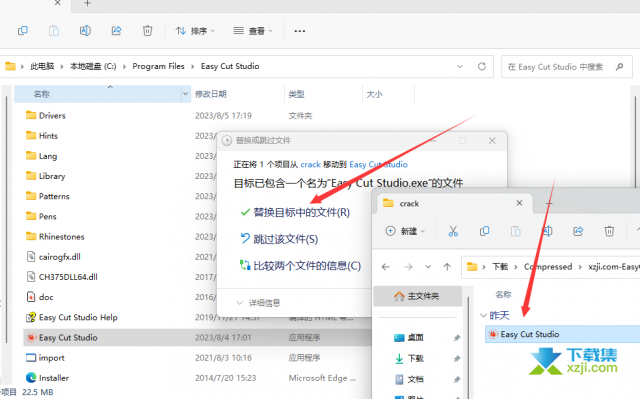Close the 替换或跳过文件 dialog
Viewport: 640px width, 399px height.
[x=492, y=141]
